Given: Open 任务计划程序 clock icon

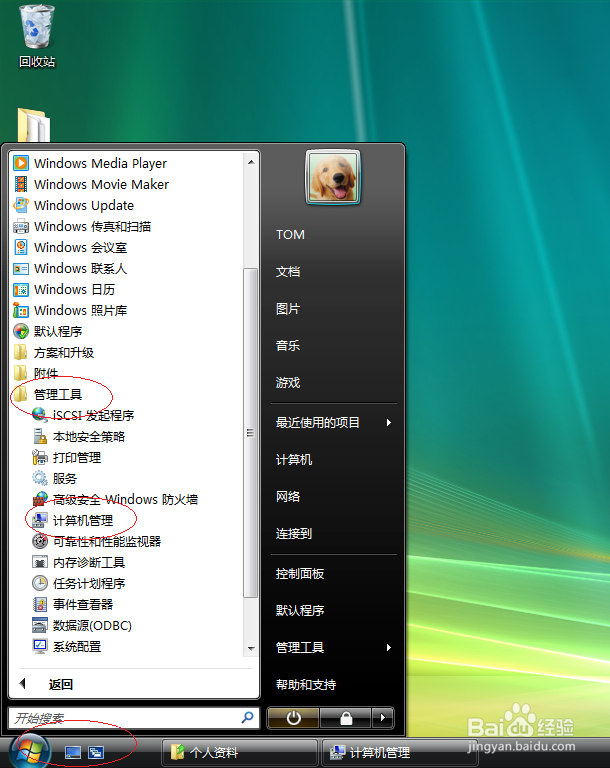Looking at the screenshot, I should 40,583.
